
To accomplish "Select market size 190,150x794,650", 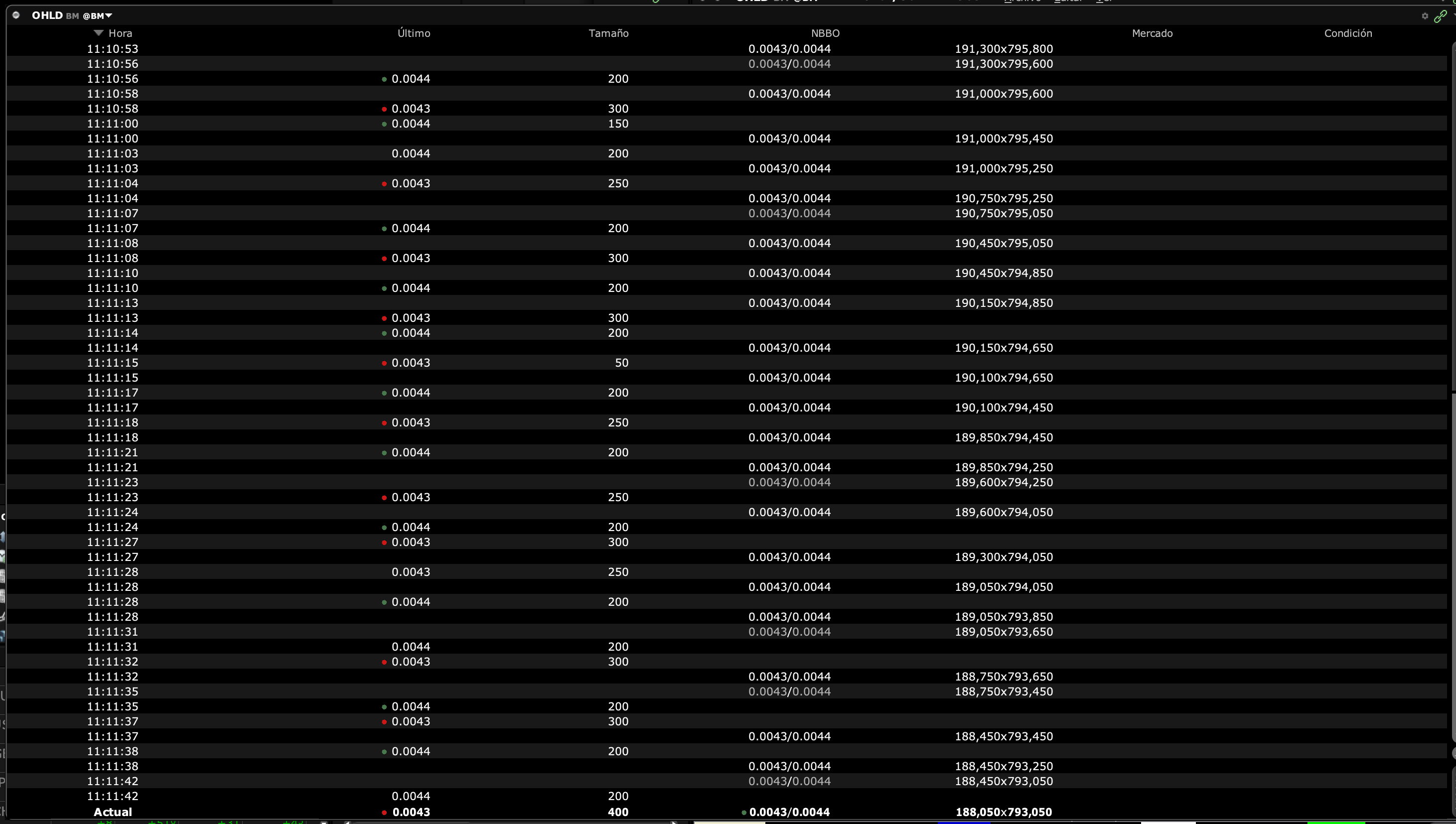I will click(x=1003, y=348).
